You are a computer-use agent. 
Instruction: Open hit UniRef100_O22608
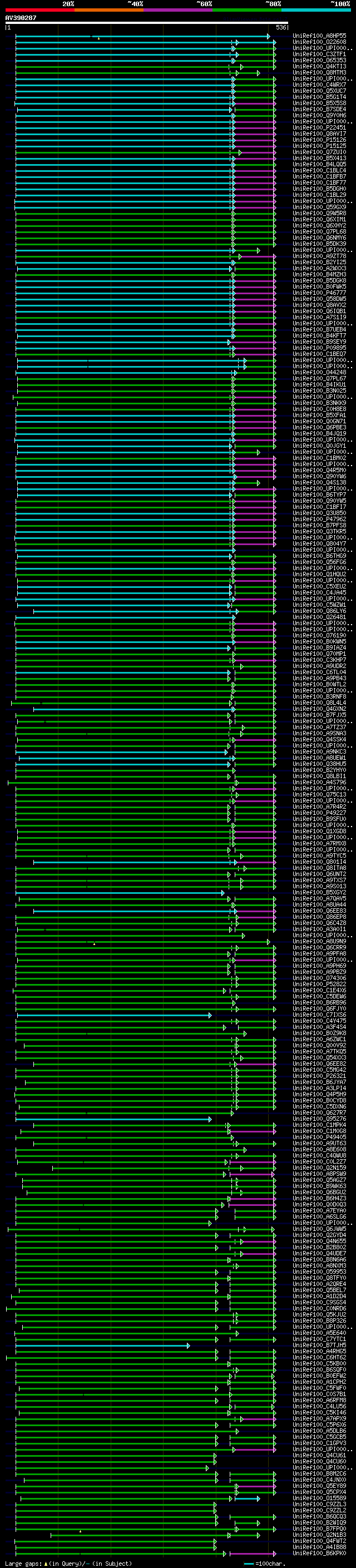319,42
